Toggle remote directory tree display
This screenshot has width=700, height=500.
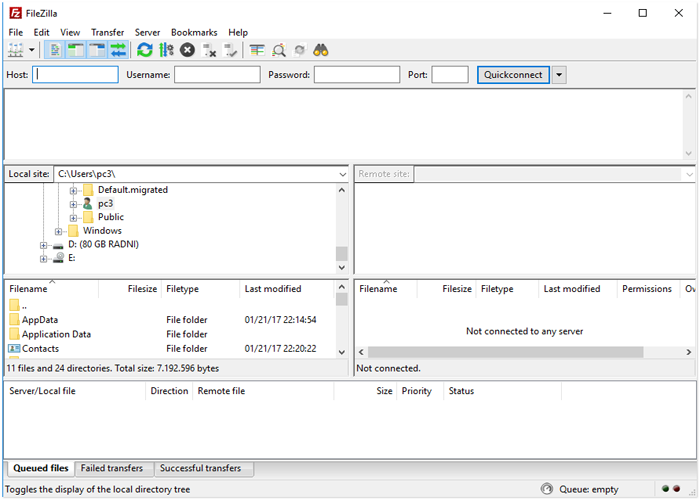96,50
